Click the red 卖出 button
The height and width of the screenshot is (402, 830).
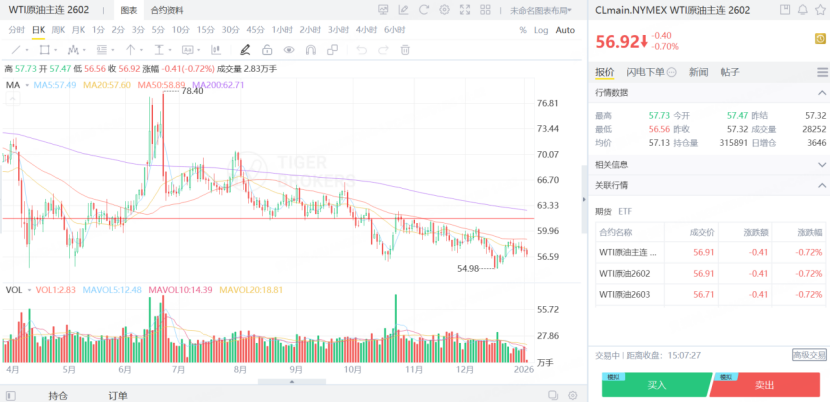click(764, 385)
